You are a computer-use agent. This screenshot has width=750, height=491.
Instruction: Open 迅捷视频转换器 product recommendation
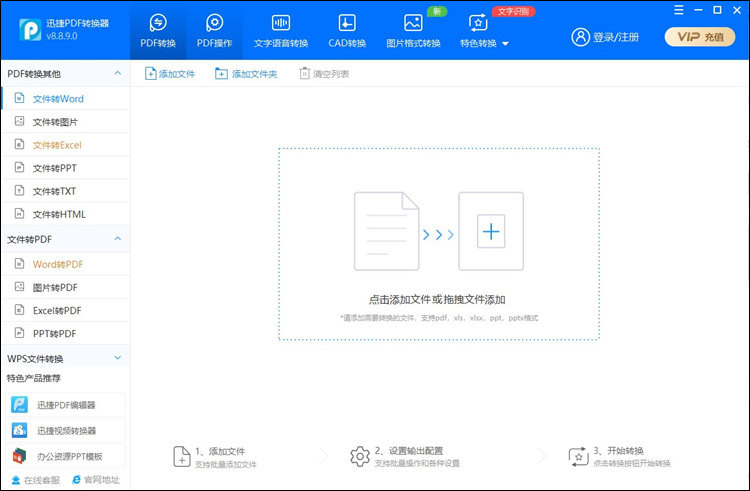pyautogui.click(x=66, y=431)
